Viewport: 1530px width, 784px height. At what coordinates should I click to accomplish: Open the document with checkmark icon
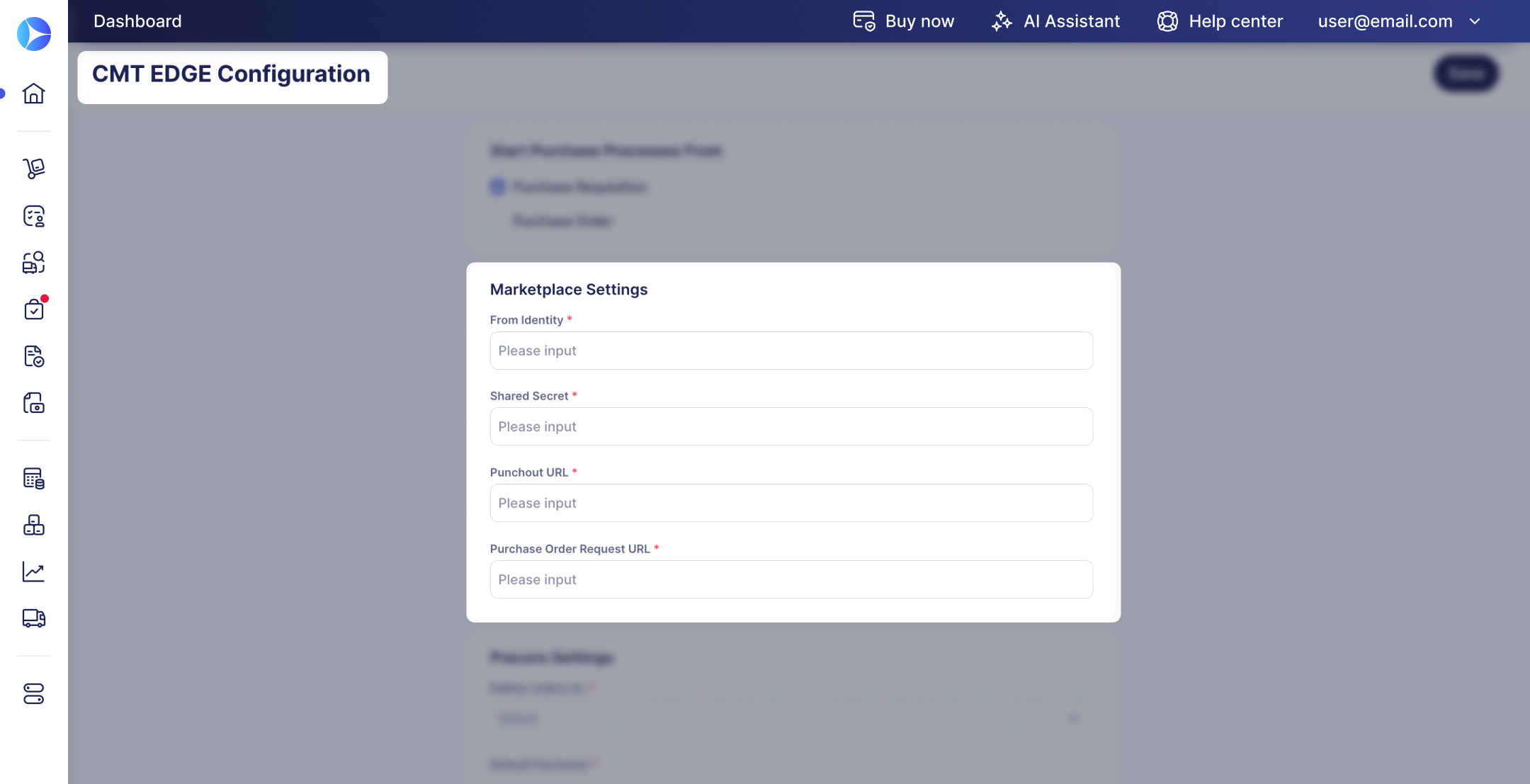pos(33,356)
